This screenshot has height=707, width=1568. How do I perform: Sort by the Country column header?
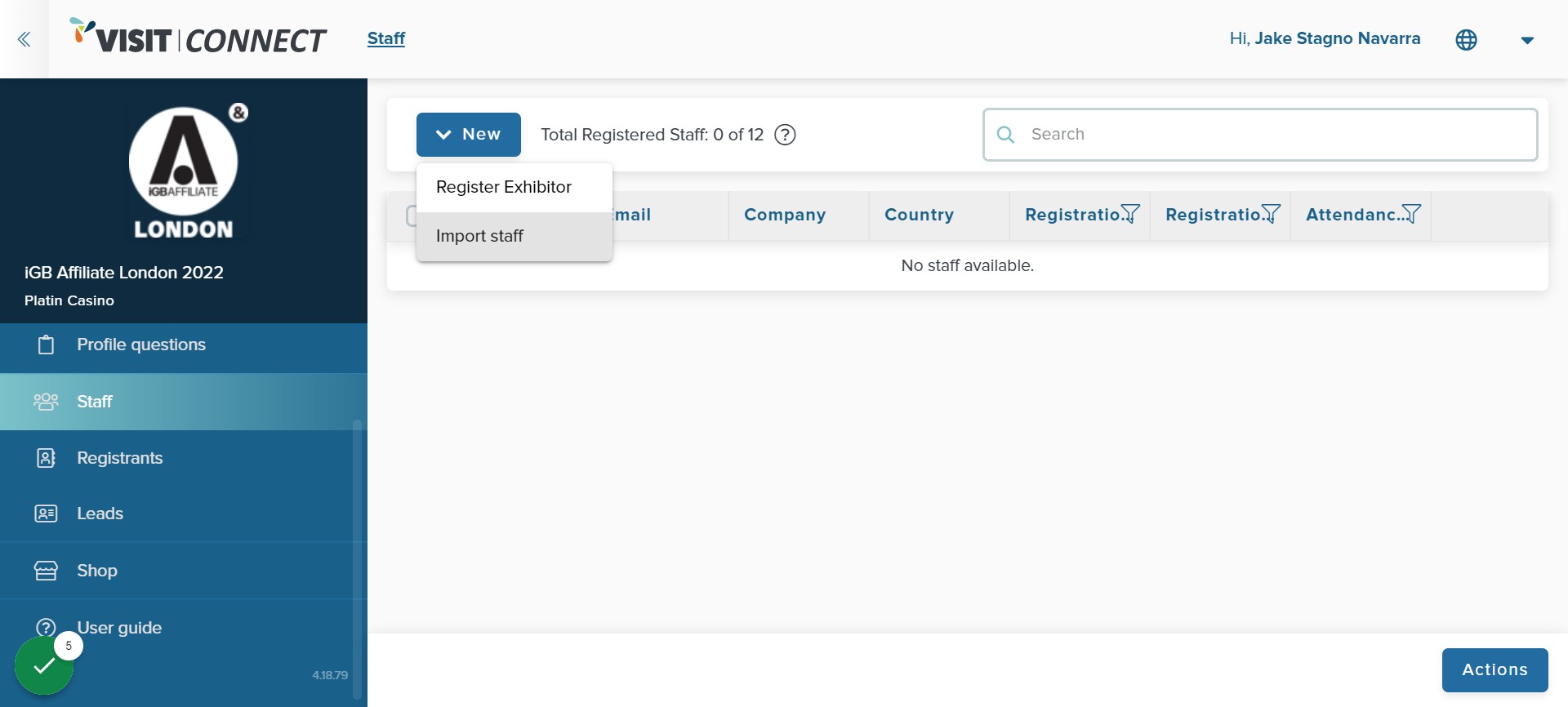tap(919, 215)
